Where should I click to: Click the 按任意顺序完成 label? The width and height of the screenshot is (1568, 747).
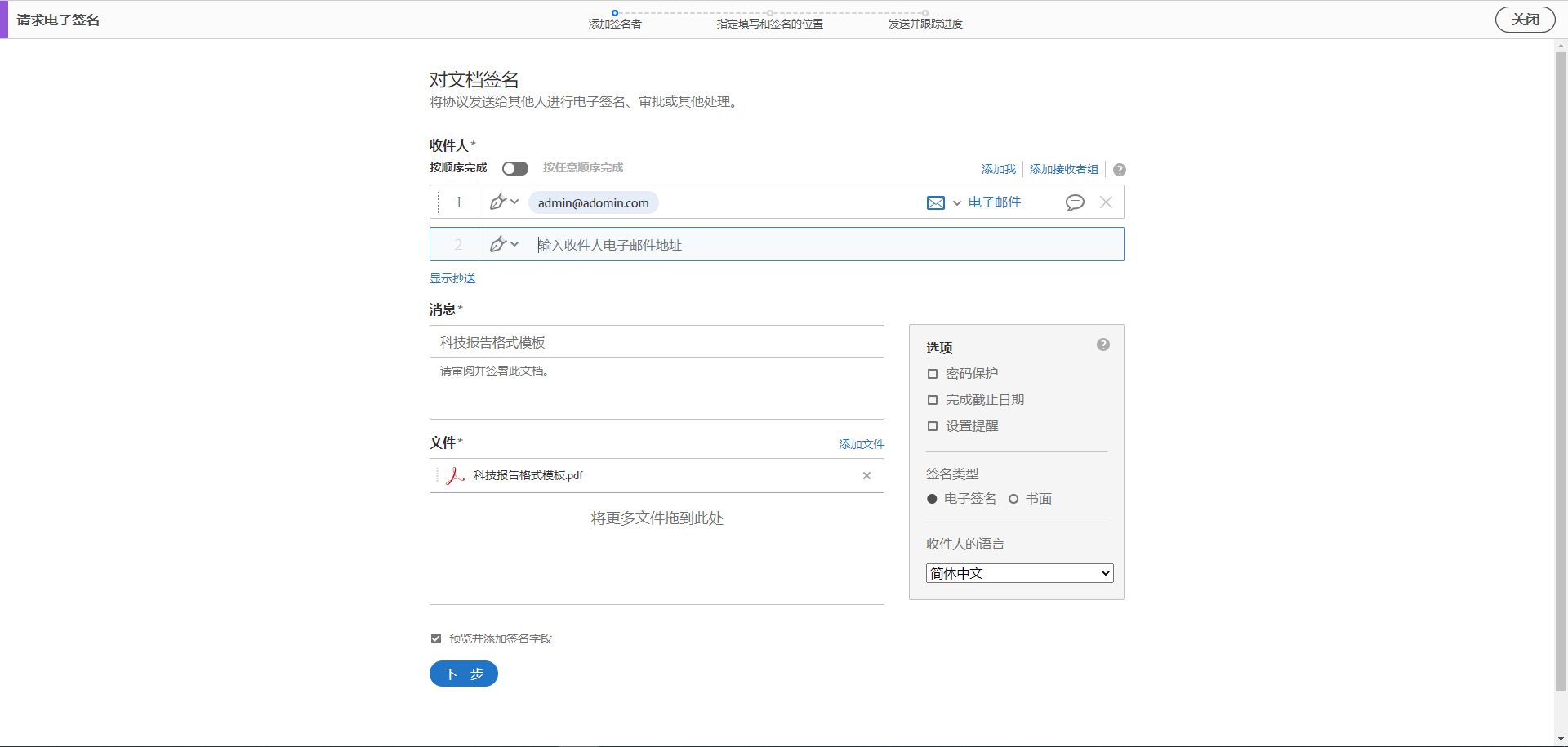pyautogui.click(x=583, y=167)
